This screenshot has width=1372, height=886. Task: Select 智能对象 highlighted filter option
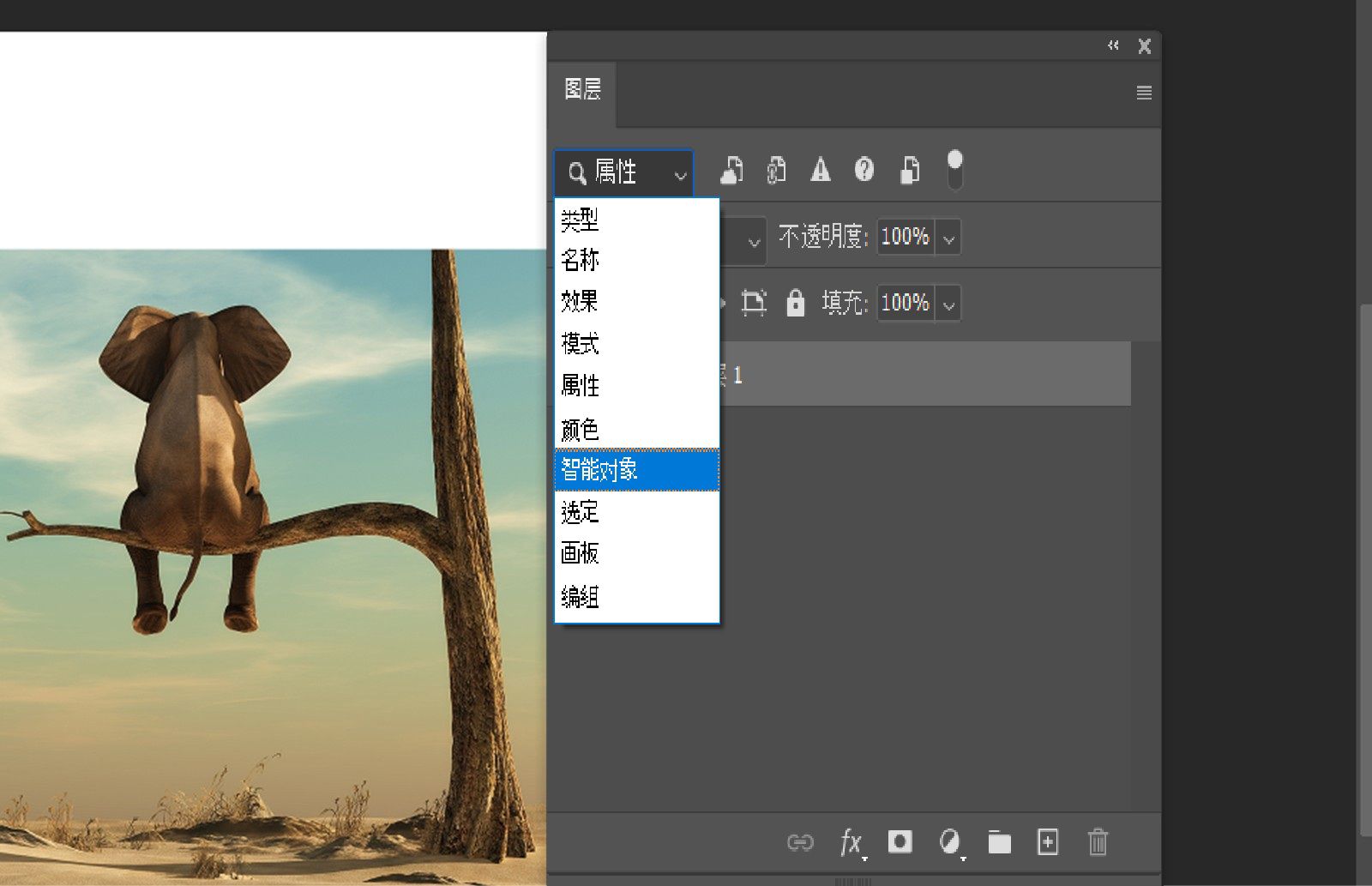point(636,470)
